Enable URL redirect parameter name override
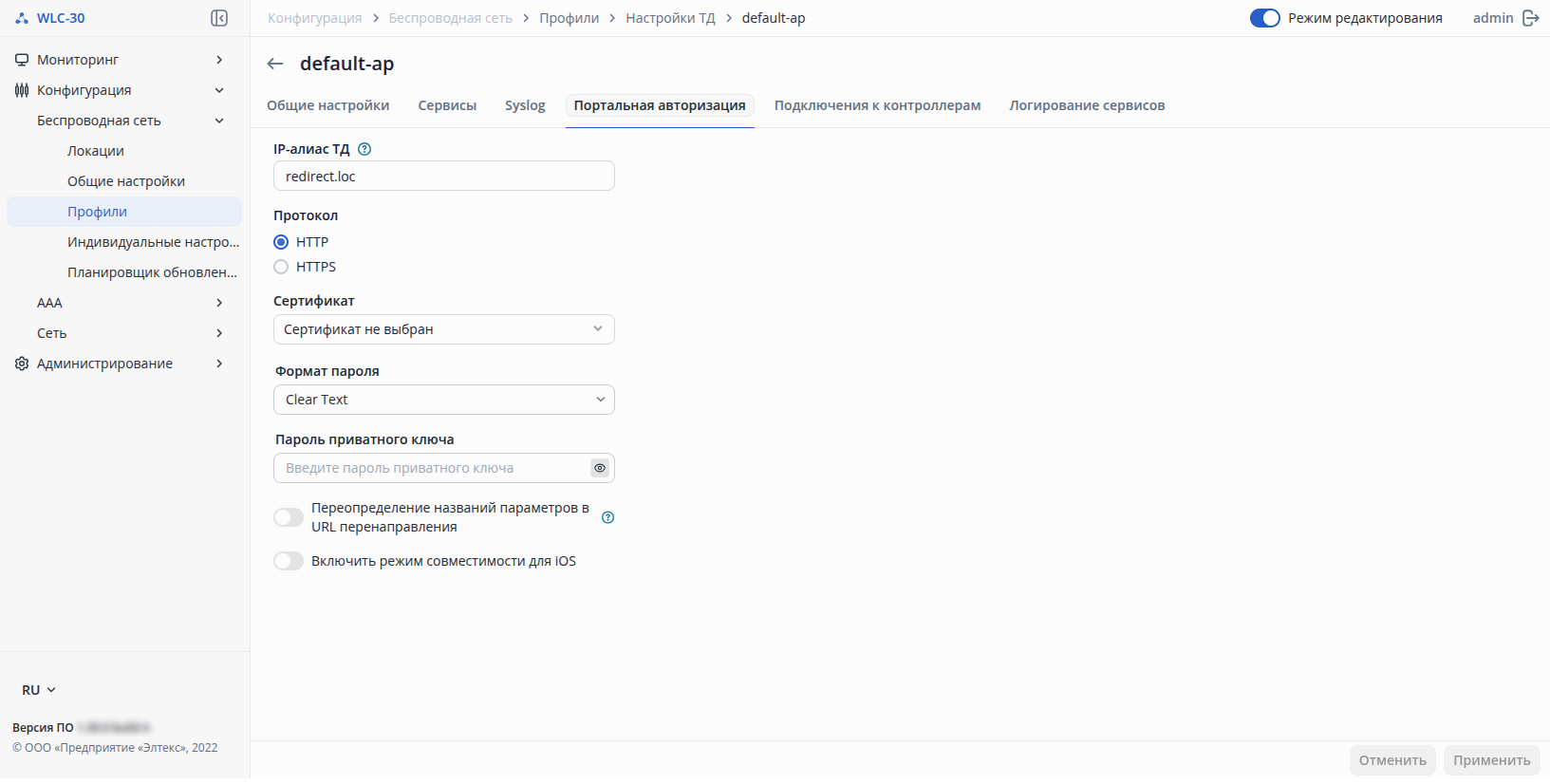The width and height of the screenshot is (1550, 784). (x=289, y=517)
